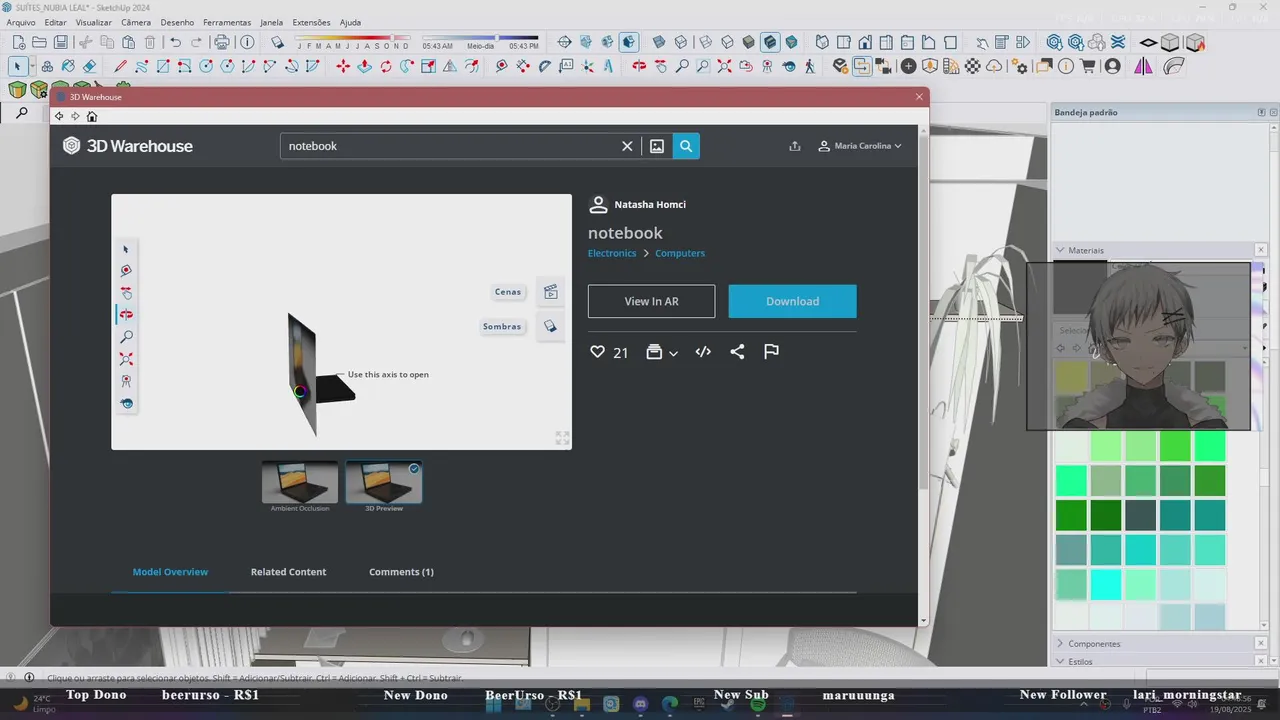Toggle shadows icon beside the month slider
This screenshot has width=1280, height=720.
pyautogui.click(x=278, y=42)
